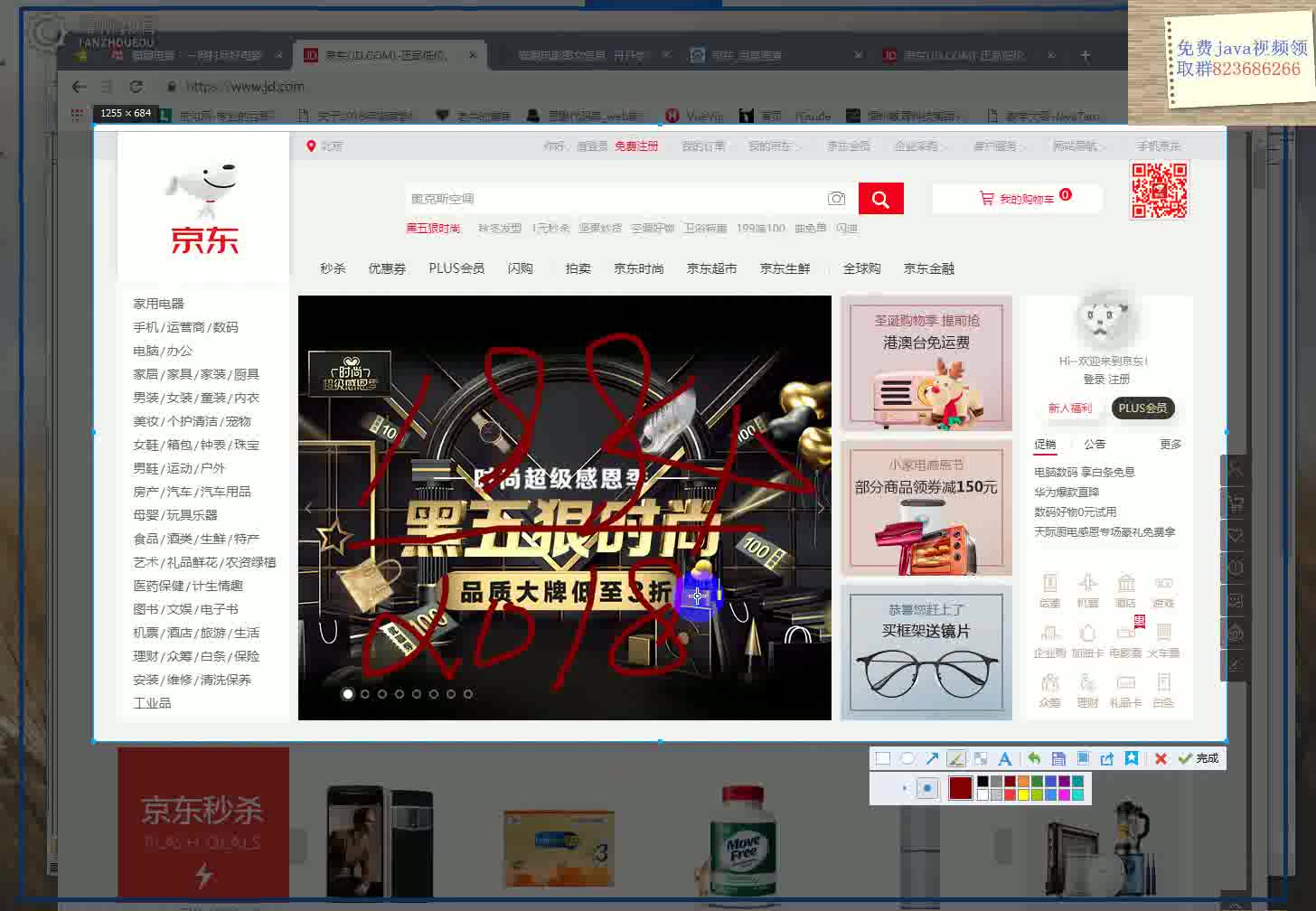Screen dimensions: 1316x911
Task: Open the 优惠券 navigation item
Action: click(387, 268)
